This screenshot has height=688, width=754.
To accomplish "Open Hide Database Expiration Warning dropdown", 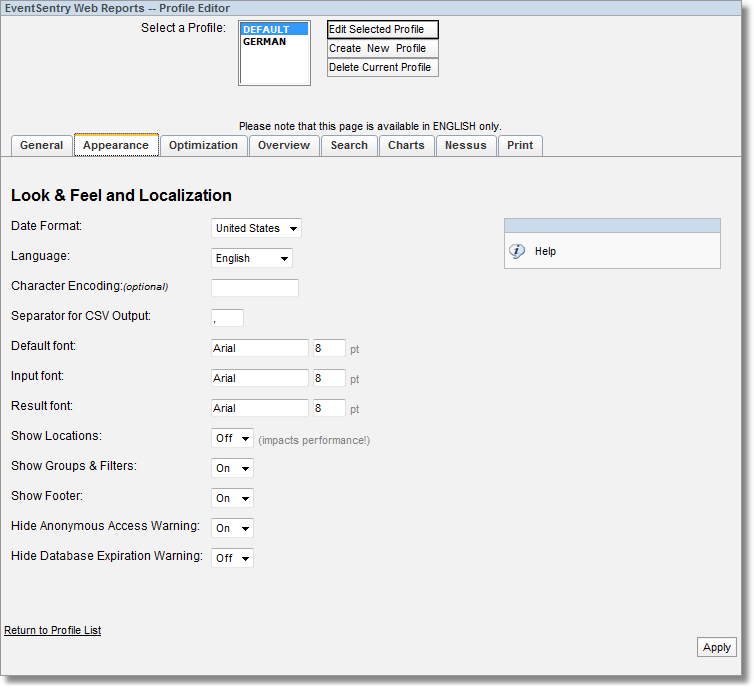I will [x=232, y=558].
